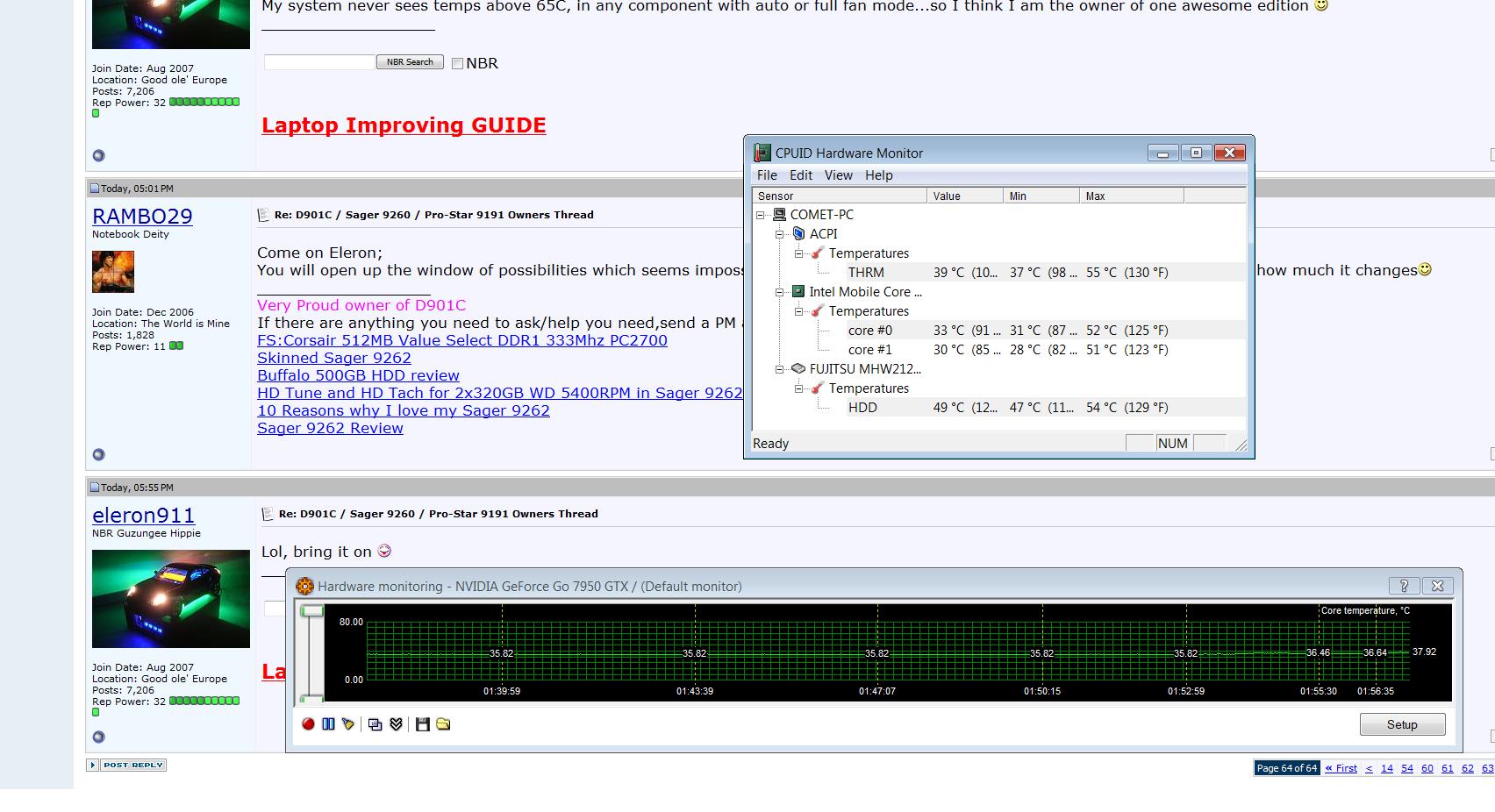This screenshot has width=1495, height=812.
Task: Click the lower graph range slider handle
Action: (x=311, y=699)
